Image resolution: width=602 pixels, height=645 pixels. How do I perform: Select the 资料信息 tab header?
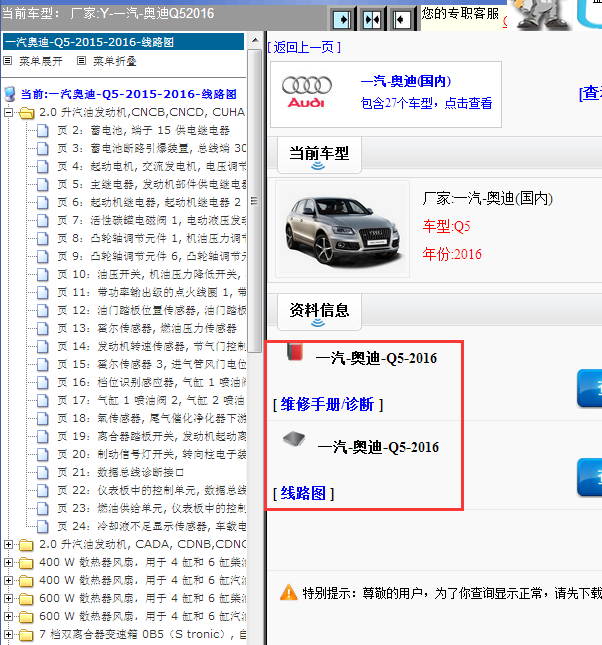pos(319,311)
